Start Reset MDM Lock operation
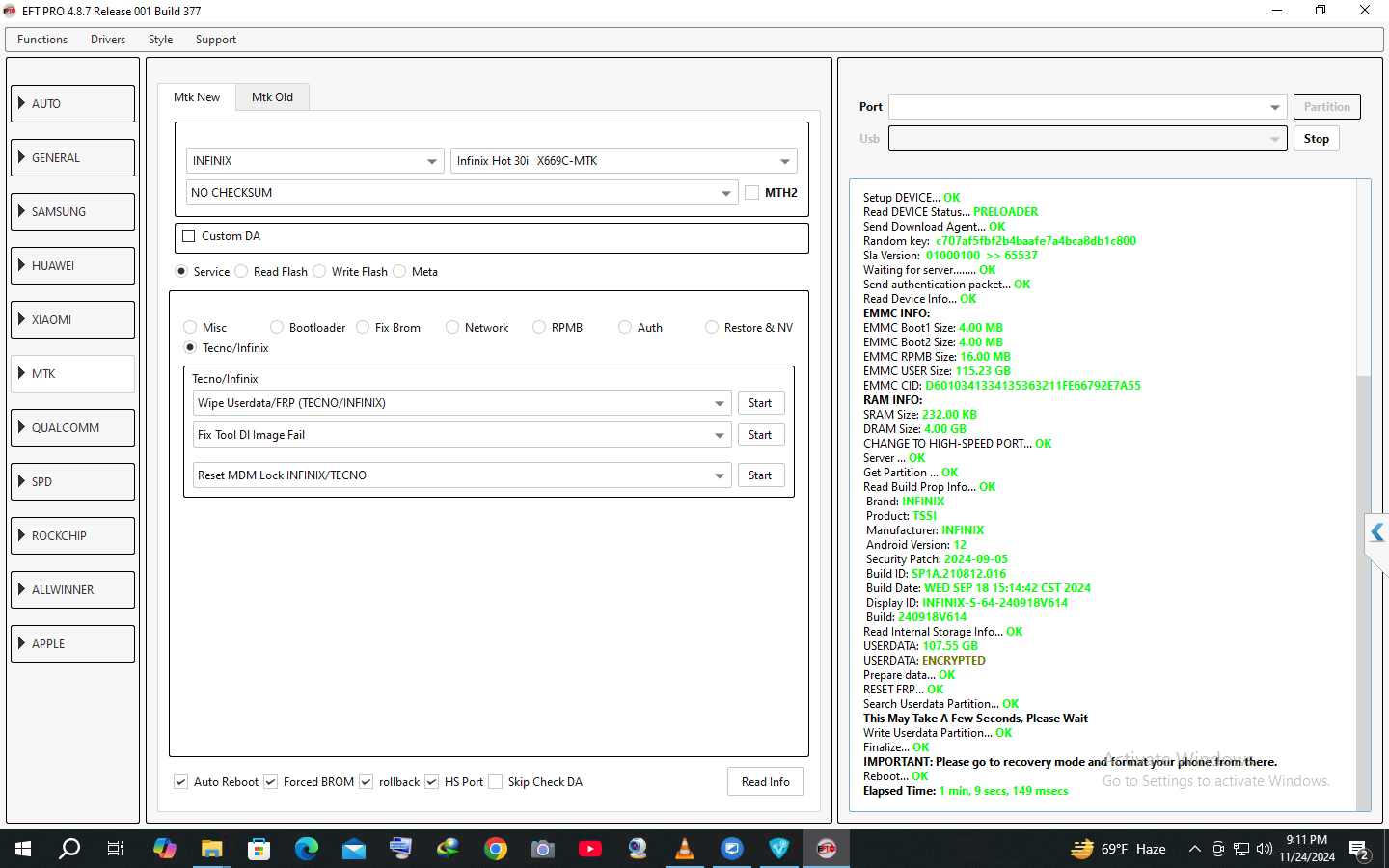The image size is (1389, 868). (760, 475)
